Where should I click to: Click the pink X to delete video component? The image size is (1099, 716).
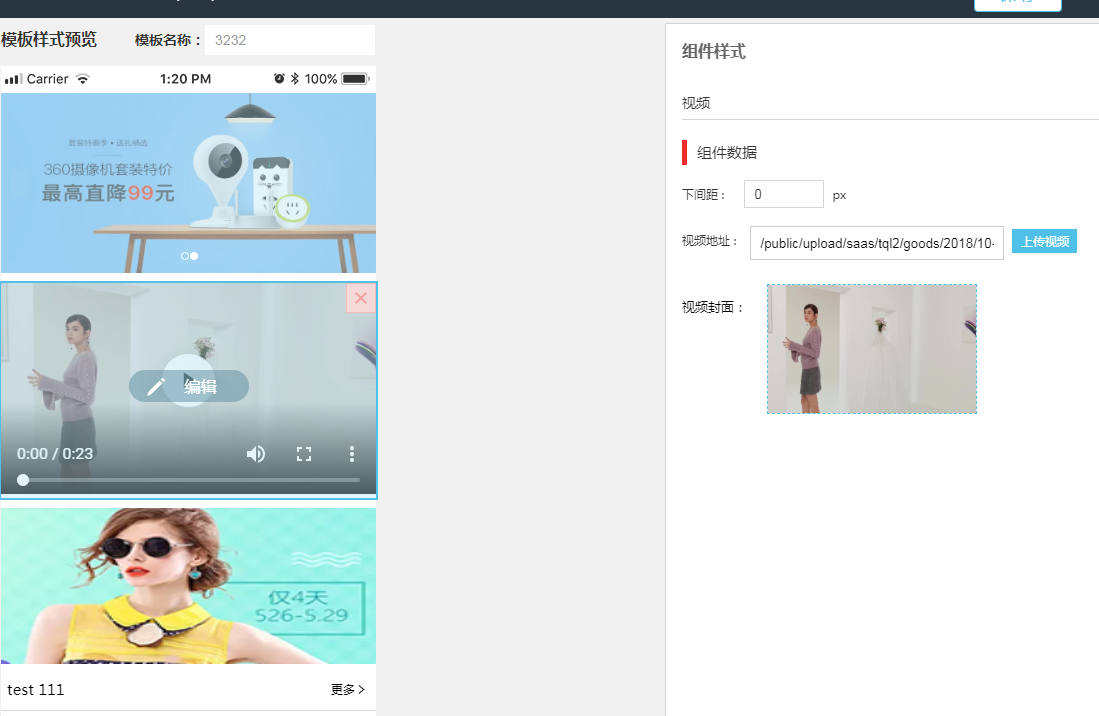tap(361, 298)
